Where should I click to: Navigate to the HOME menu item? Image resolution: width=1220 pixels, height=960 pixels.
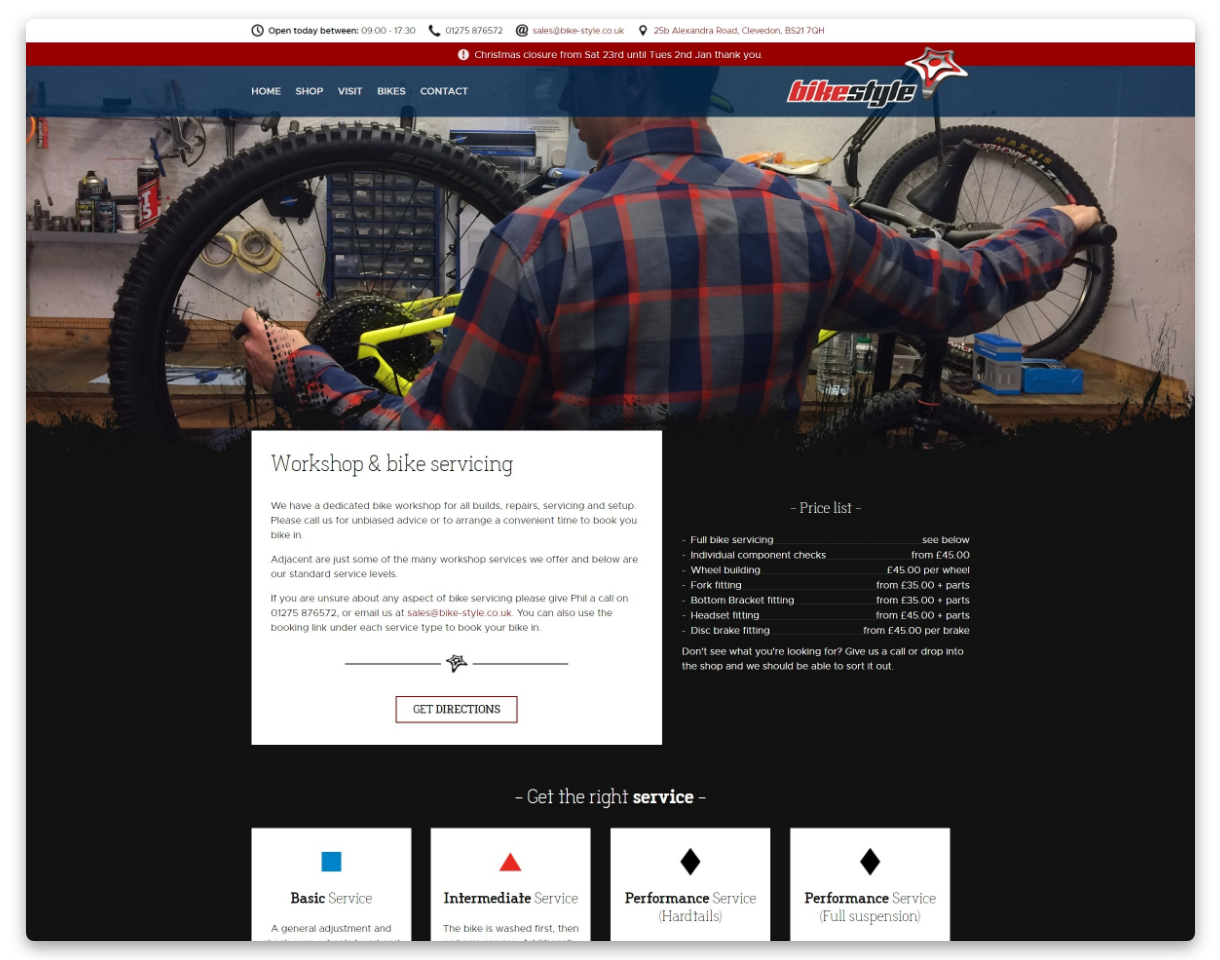(x=265, y=91)
